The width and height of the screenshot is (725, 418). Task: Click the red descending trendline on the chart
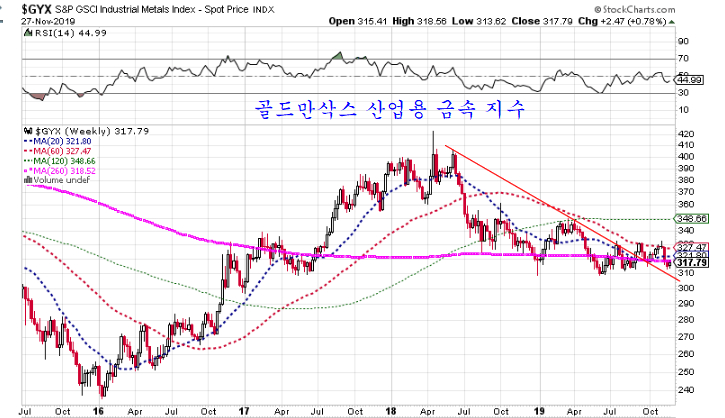coord(562,213)
